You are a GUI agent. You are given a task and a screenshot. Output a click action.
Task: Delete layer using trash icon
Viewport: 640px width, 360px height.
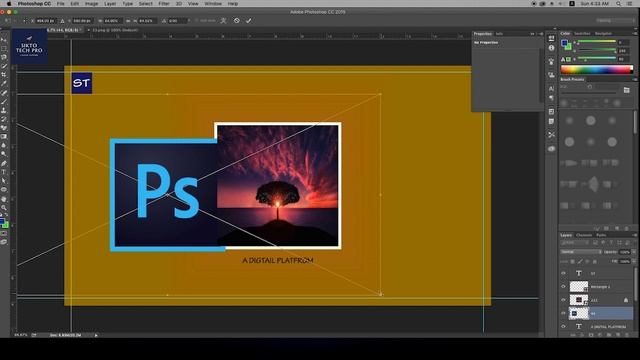click(627, 335)
